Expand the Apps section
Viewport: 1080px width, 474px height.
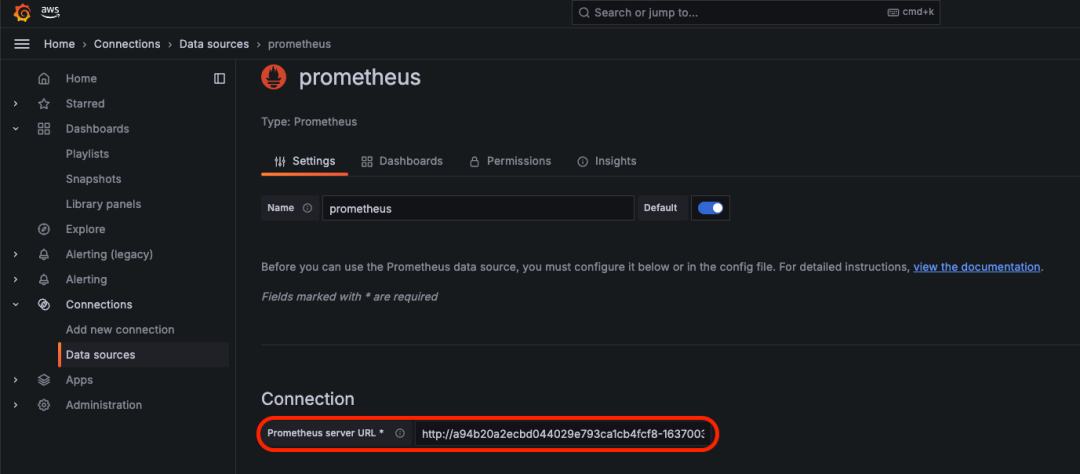coord(15,380)
